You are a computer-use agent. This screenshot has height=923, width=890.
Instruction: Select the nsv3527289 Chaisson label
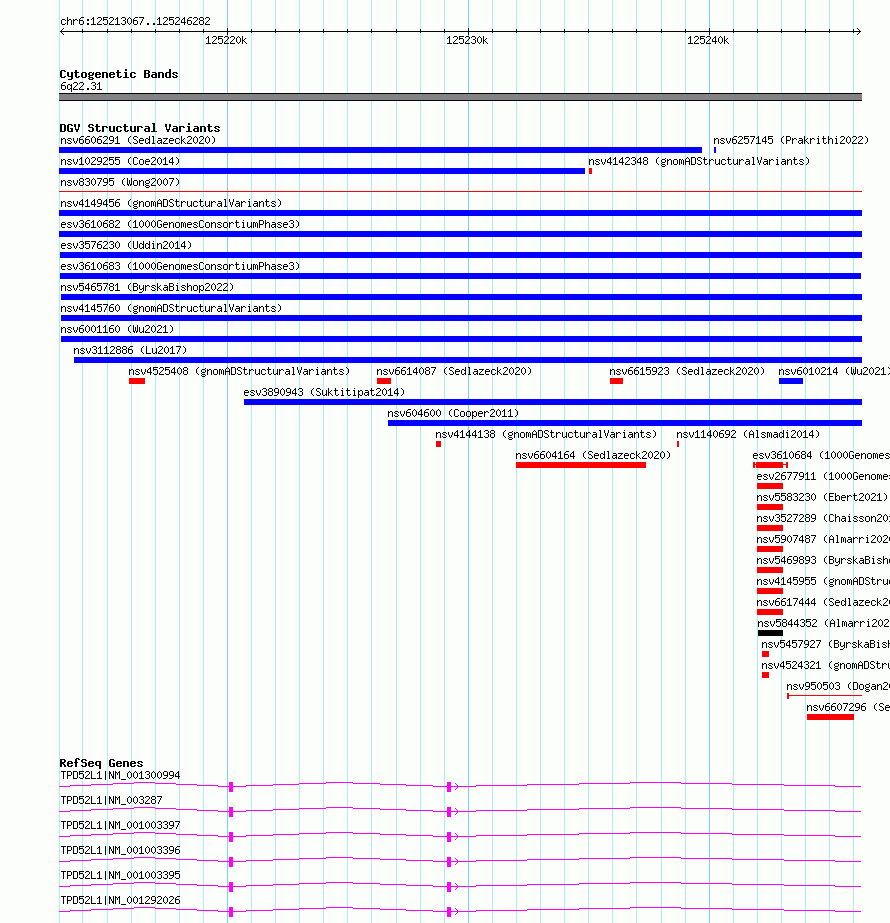tap(823, 519)
